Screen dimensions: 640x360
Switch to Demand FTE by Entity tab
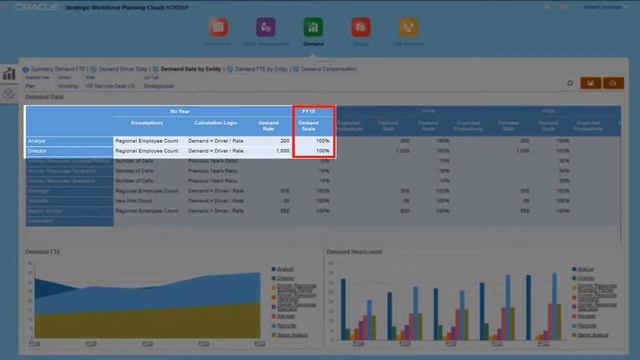point(261,69)
